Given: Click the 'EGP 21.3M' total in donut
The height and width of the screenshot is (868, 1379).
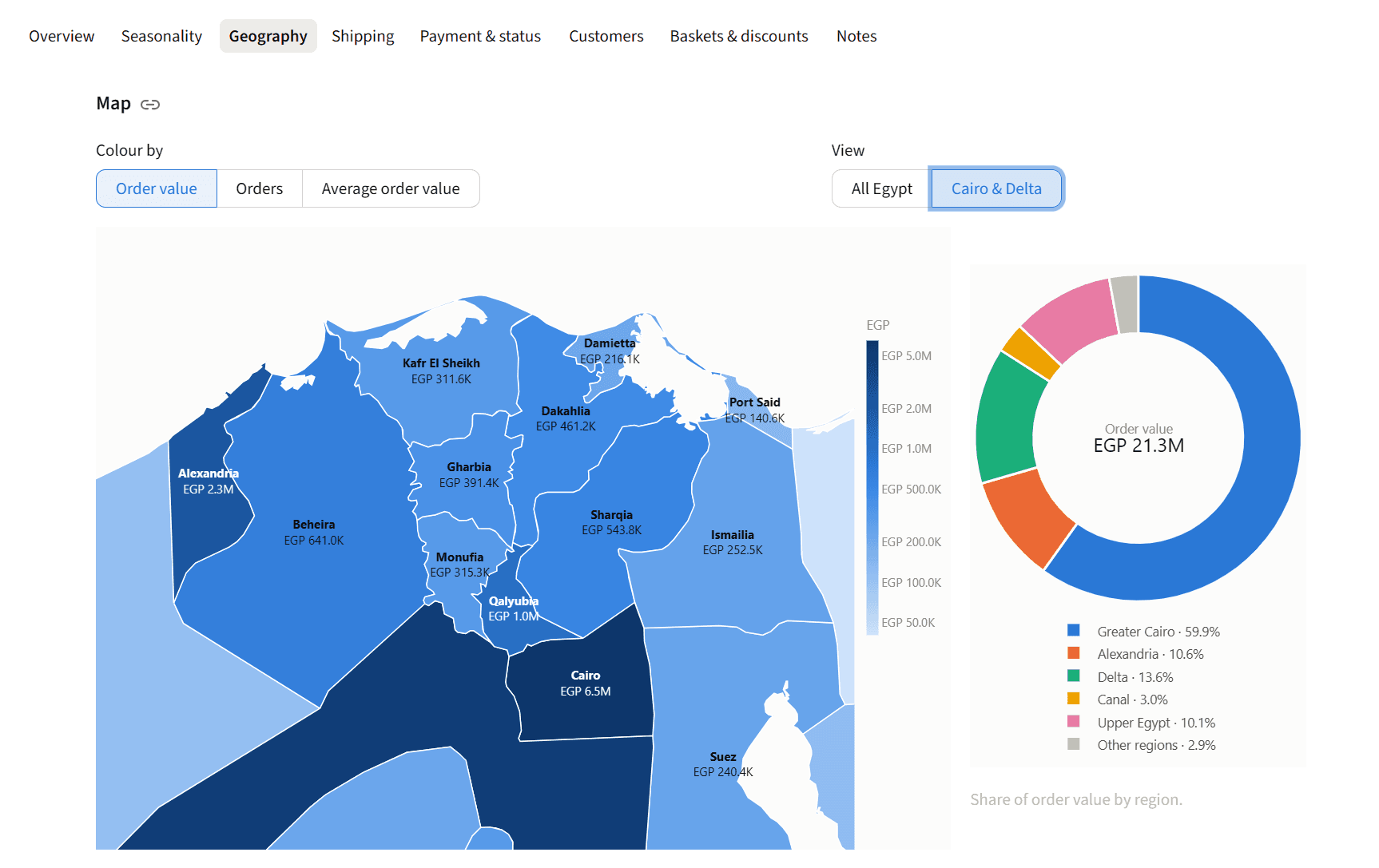Looking at the screenshot, I should 1139,446.
